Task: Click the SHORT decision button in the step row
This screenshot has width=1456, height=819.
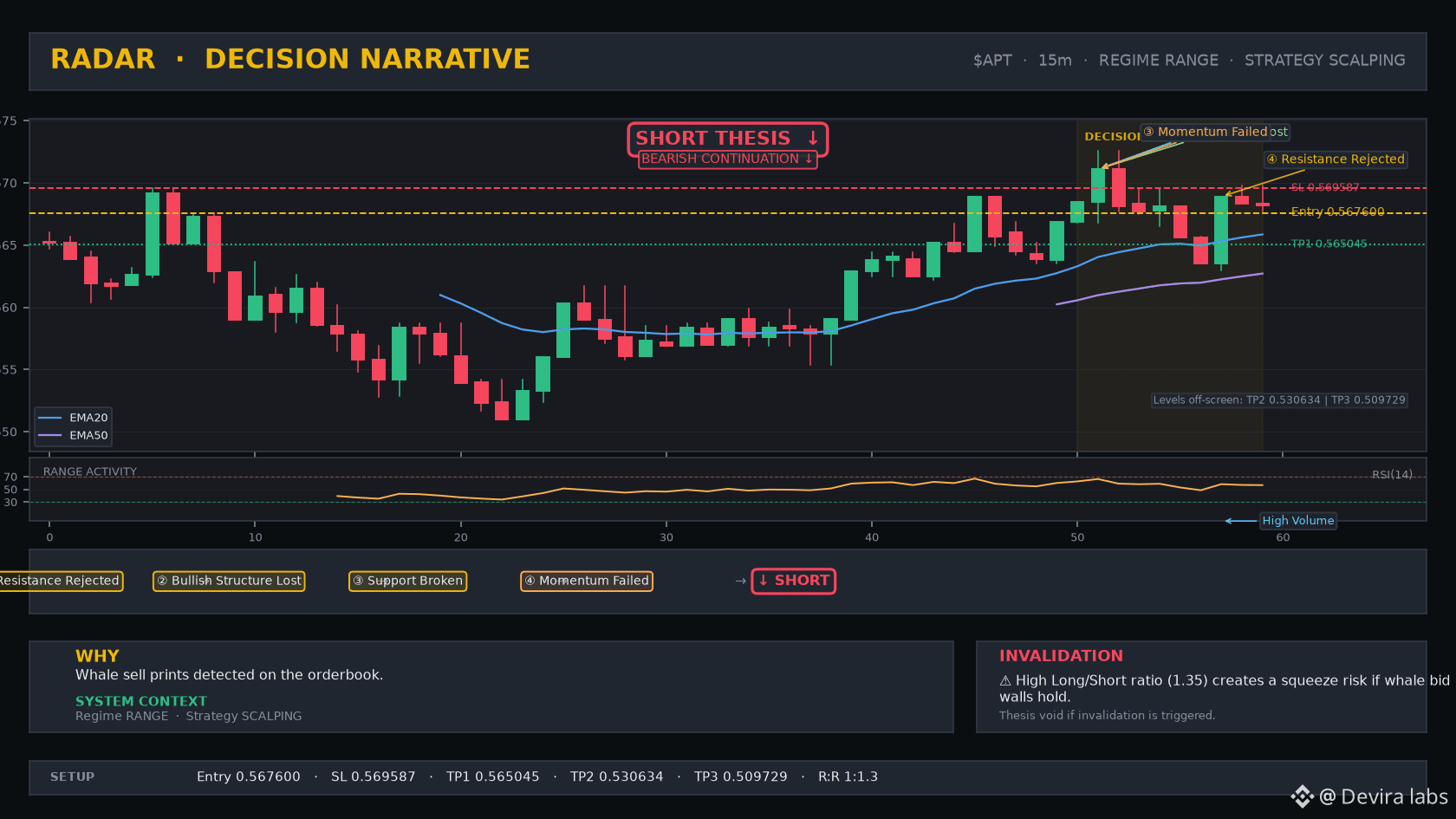Action: [794, 581]
